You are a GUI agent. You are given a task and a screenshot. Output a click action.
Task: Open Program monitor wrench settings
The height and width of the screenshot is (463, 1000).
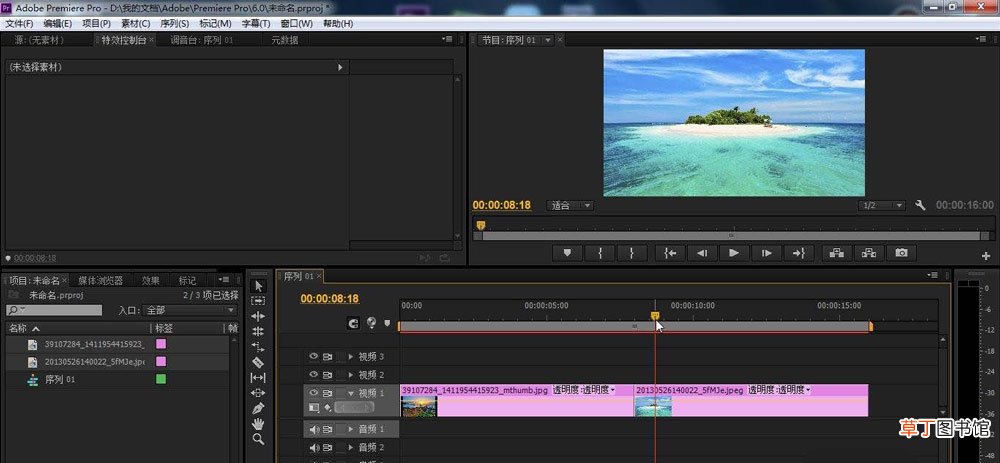tap(920, 205)
